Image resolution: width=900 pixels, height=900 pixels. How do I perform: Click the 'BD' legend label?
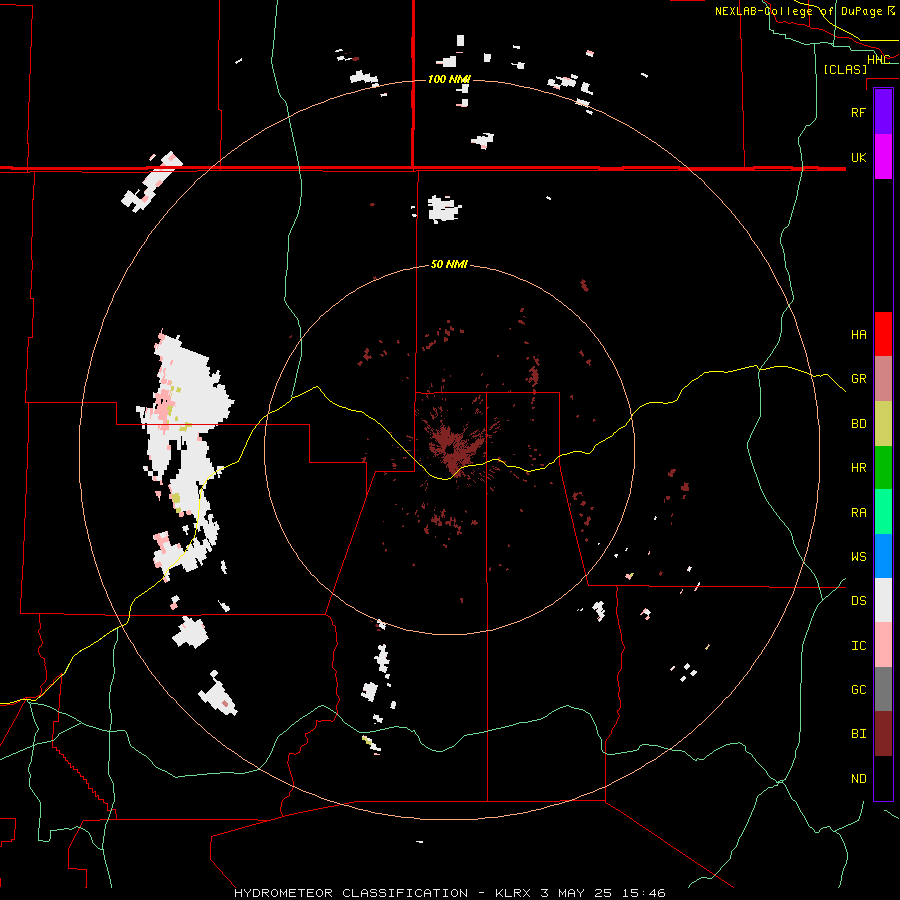tap(858, 424)
